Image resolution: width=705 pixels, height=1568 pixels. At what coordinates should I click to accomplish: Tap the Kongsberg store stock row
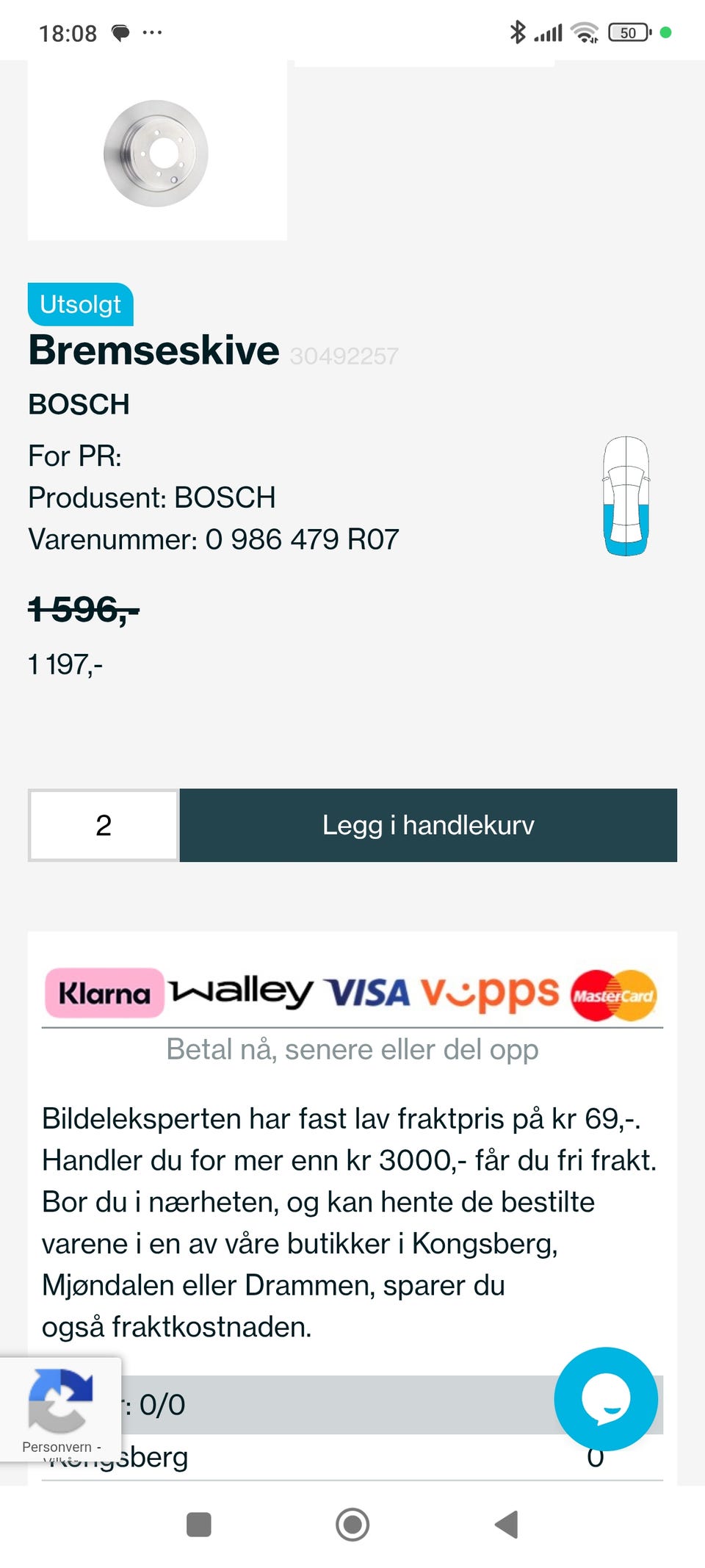coord(330,1459)
